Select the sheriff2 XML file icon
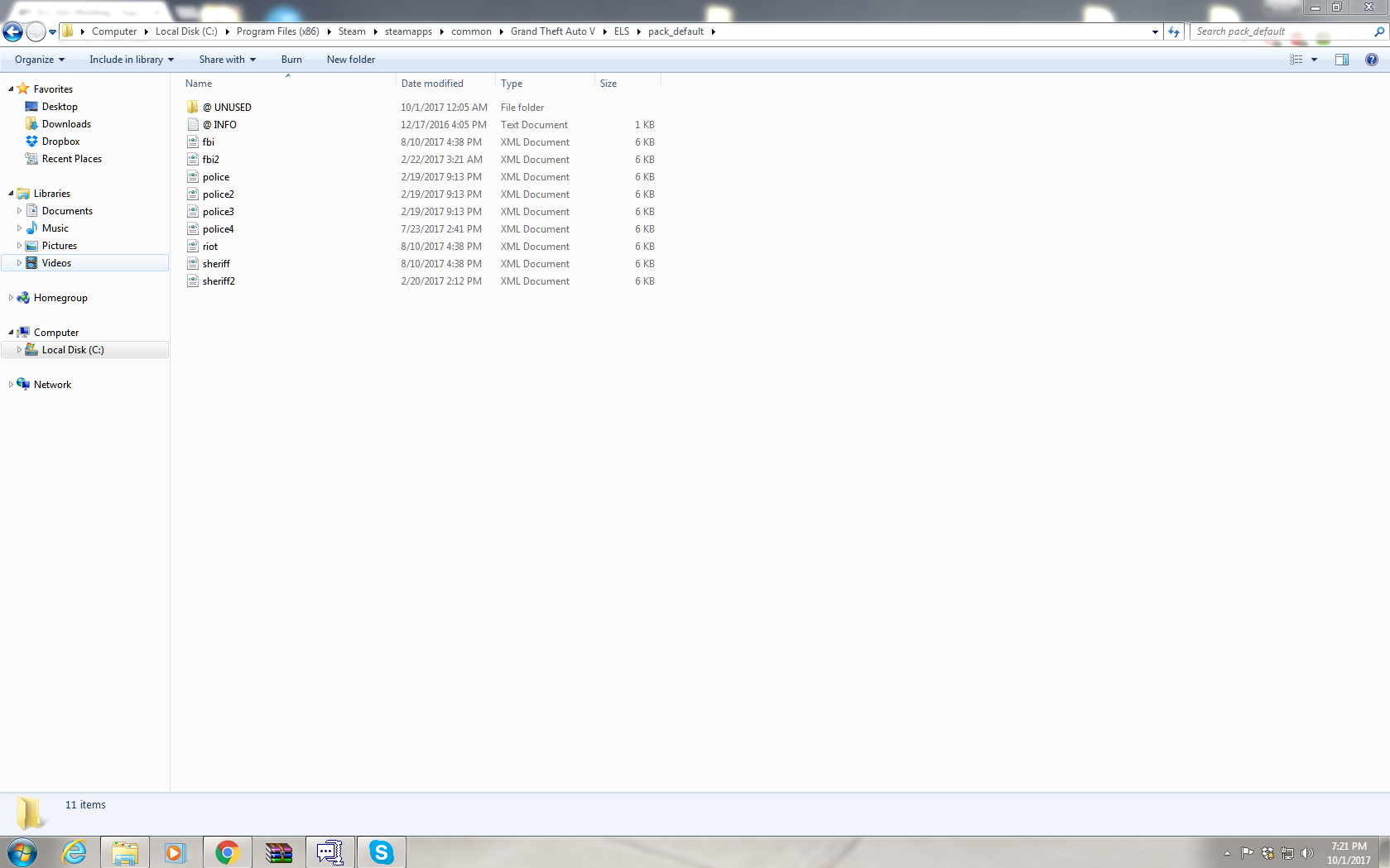Viewport: 1390px width, 868px height. click(193, 281)
